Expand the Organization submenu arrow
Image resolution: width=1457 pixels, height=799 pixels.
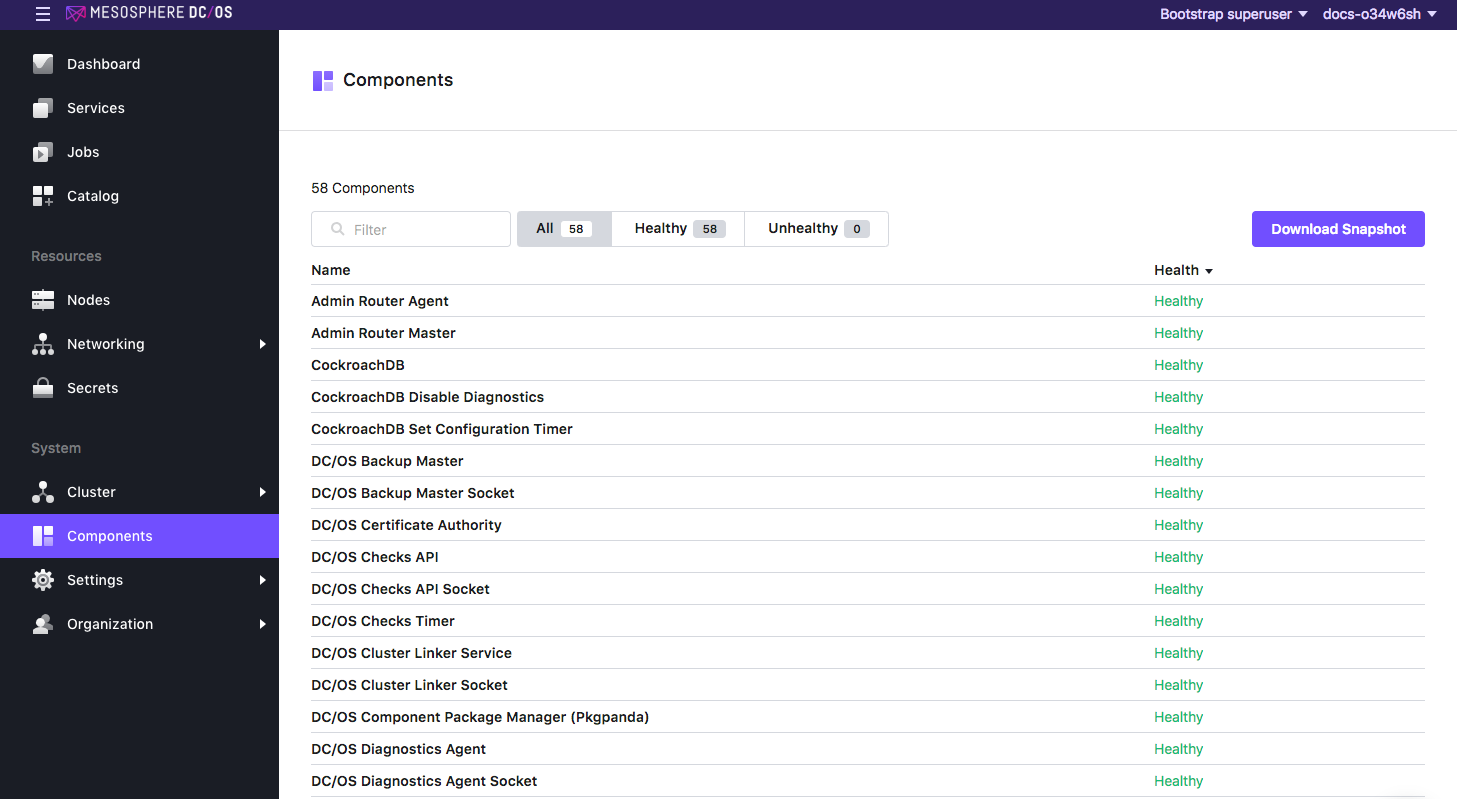pyautogui.click(x=263, y=624)
